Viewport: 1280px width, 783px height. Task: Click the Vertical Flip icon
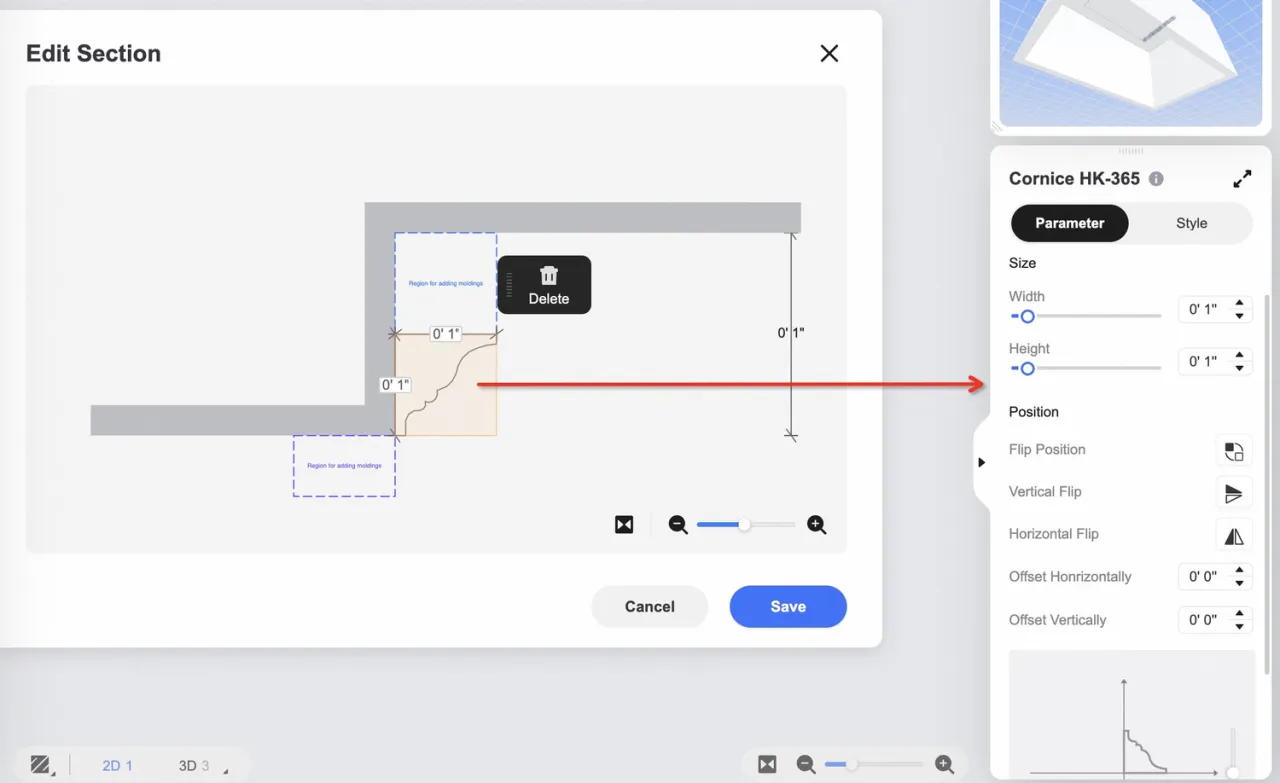(x=1233, y=493)
